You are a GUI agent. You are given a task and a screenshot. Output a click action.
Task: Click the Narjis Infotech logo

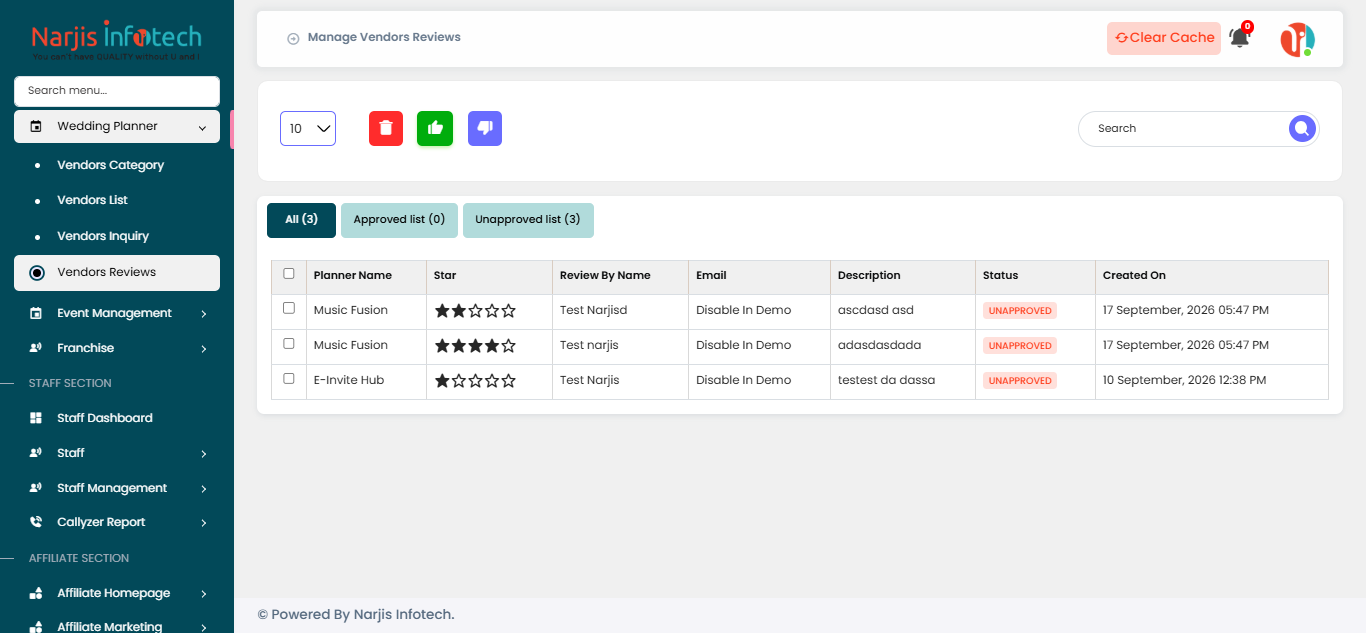tap(116, 40)
